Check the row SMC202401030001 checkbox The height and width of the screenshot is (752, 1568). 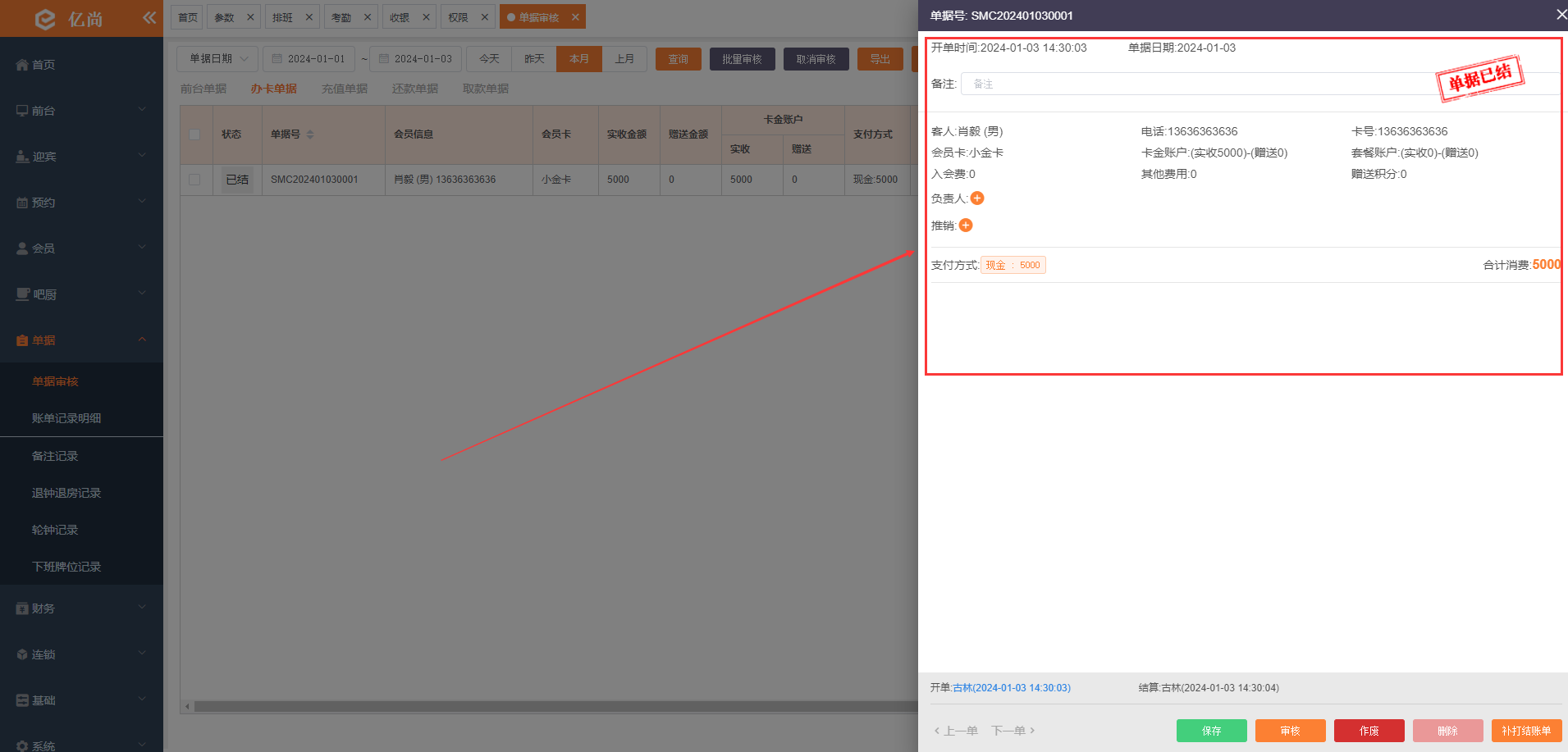point(194,180)
